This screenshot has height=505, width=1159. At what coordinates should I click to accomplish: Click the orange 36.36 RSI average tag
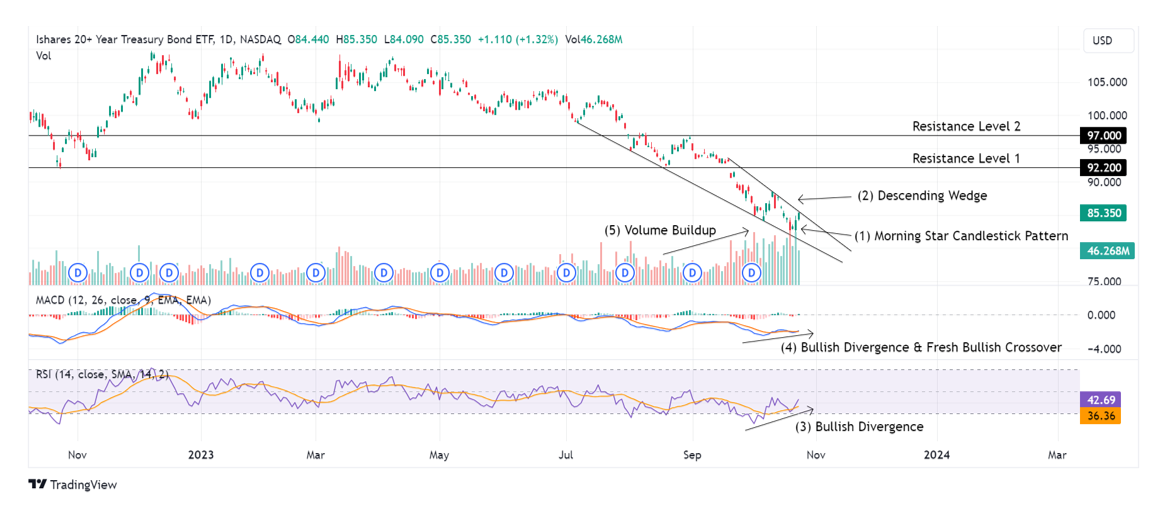coord(1101,416)
